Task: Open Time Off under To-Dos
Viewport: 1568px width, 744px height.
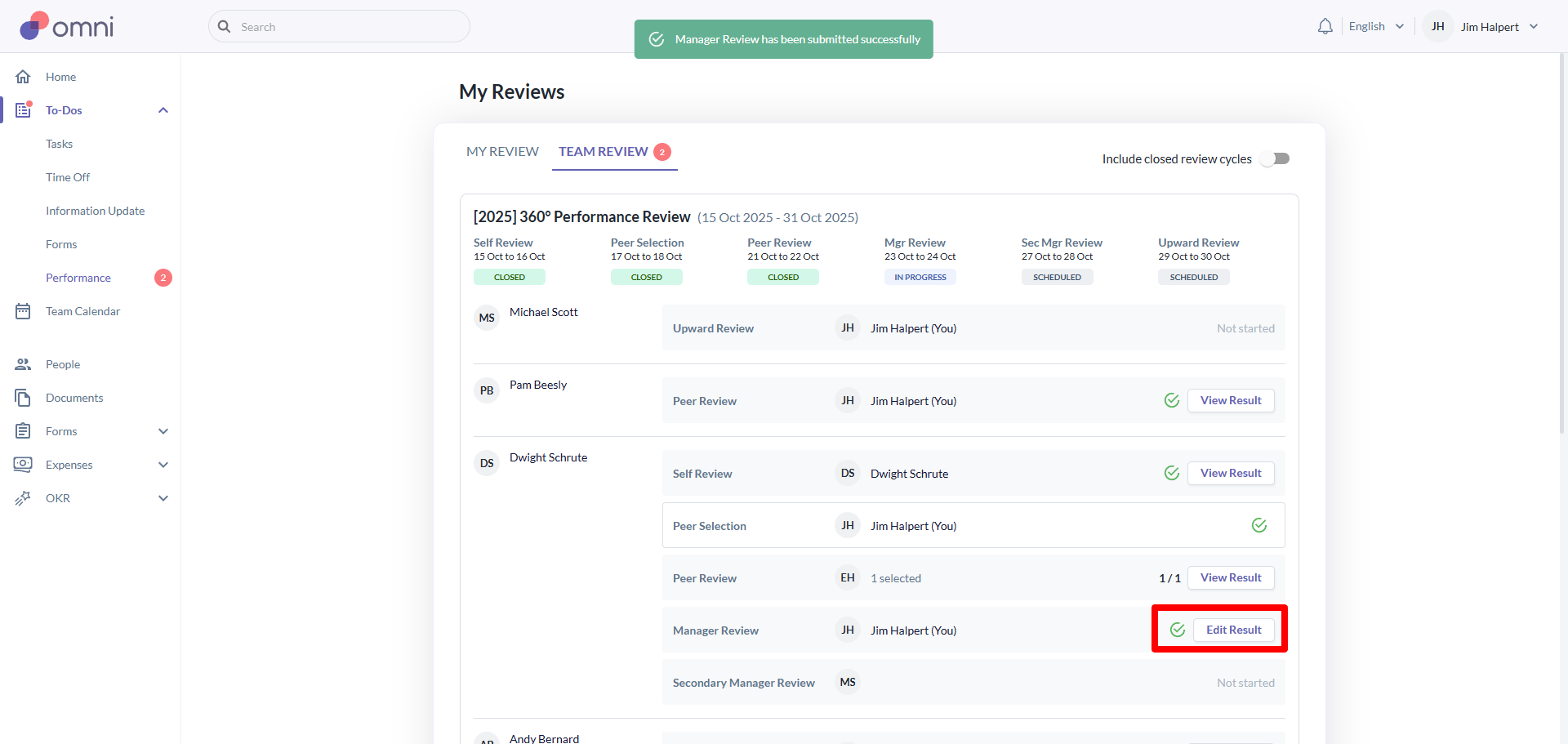Action: [68, 177]
